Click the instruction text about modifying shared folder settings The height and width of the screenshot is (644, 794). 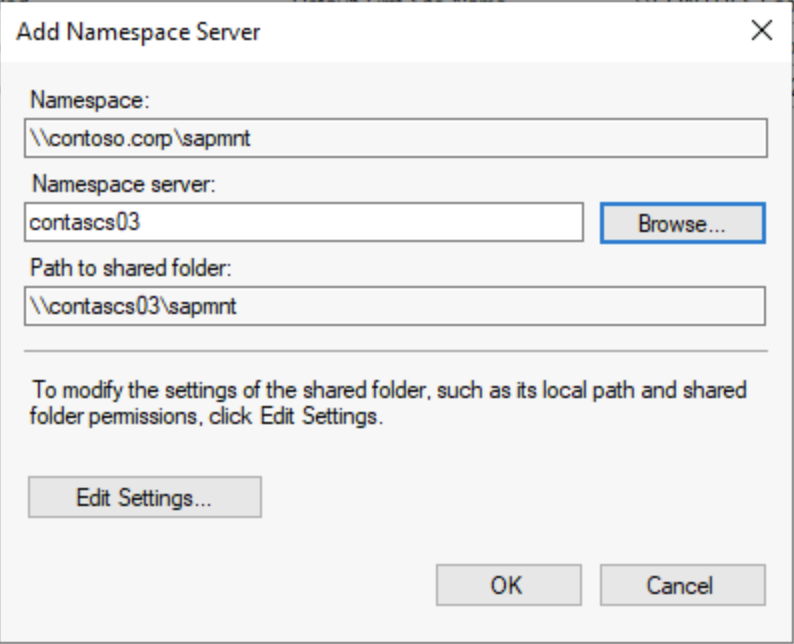point(388,403)
